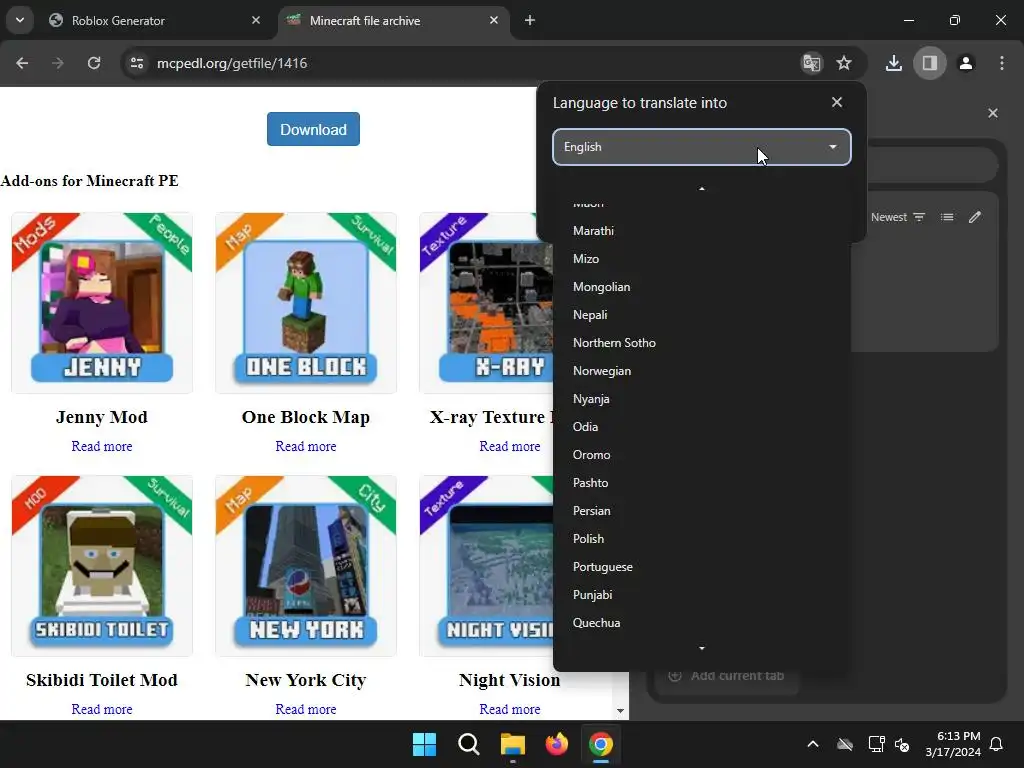Choose Mizo from the language list
Screen dimensions: 1024x768
[701, 259]
